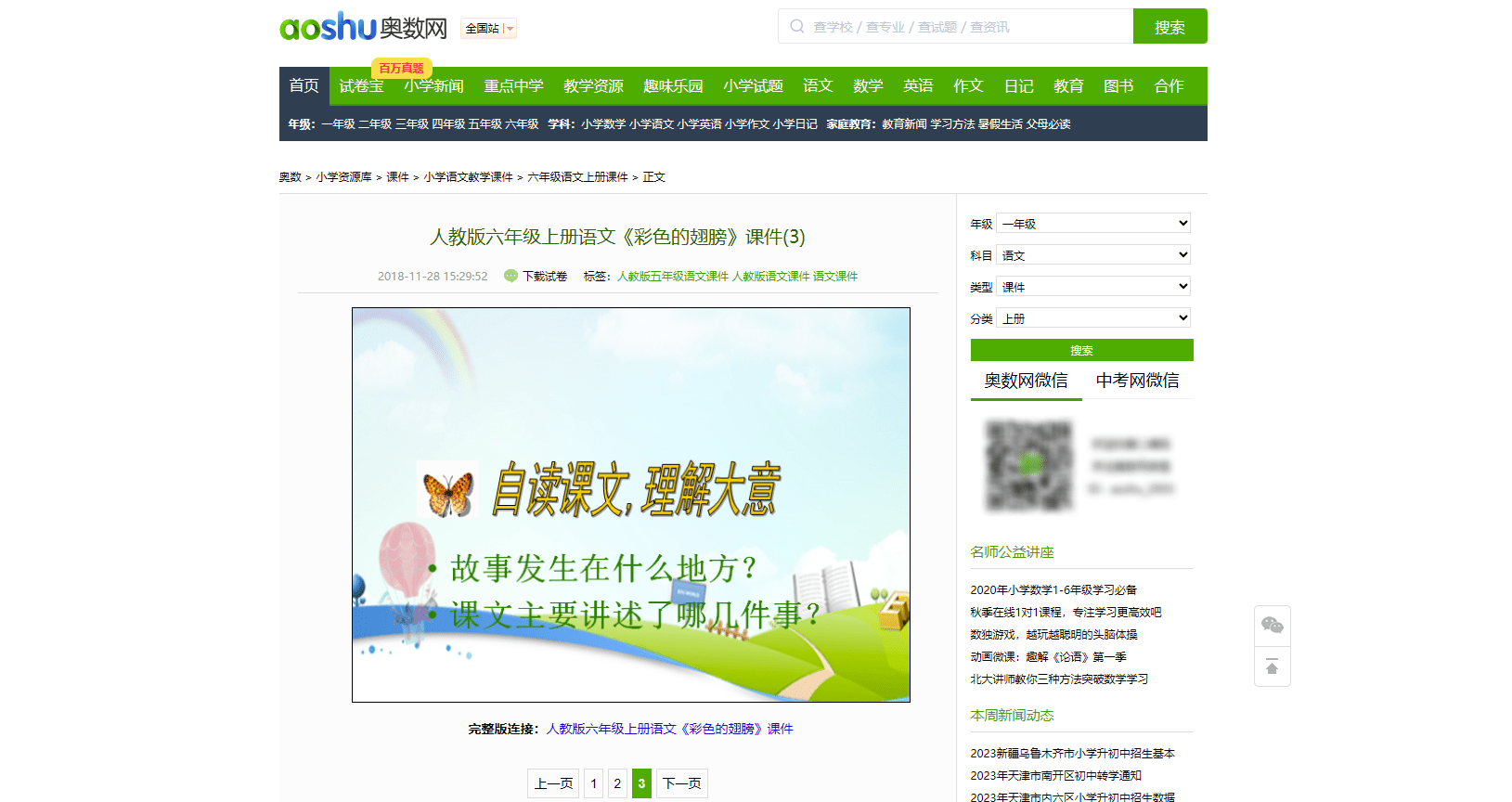Open 北大讲师教你三种方法 link
1512x802 pixels.
click(1059, 679)
